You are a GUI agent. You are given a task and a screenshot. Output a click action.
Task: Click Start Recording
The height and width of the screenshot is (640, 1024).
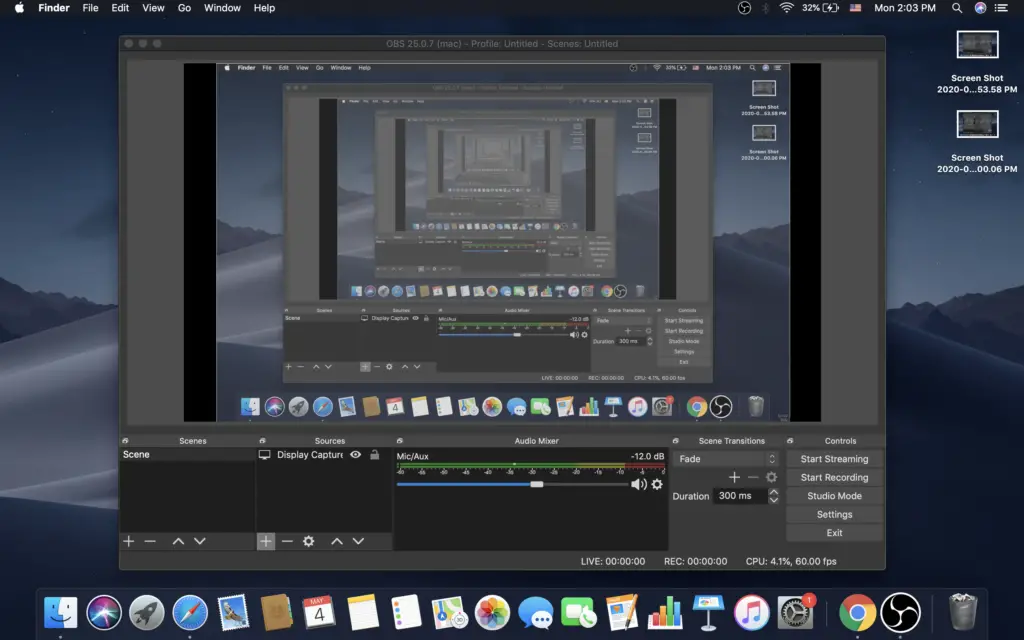point(835,477)
